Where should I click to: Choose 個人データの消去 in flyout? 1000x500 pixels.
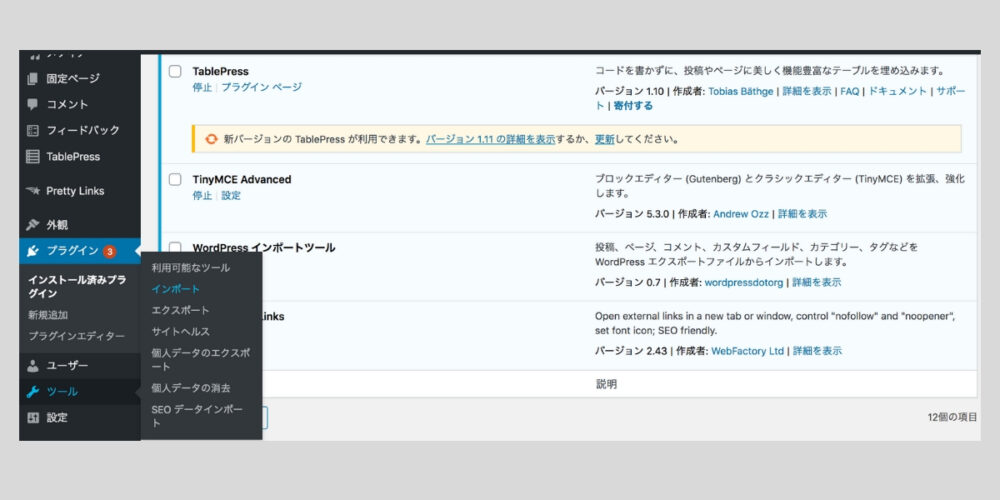pyautogui.click(x=191, y=388)
